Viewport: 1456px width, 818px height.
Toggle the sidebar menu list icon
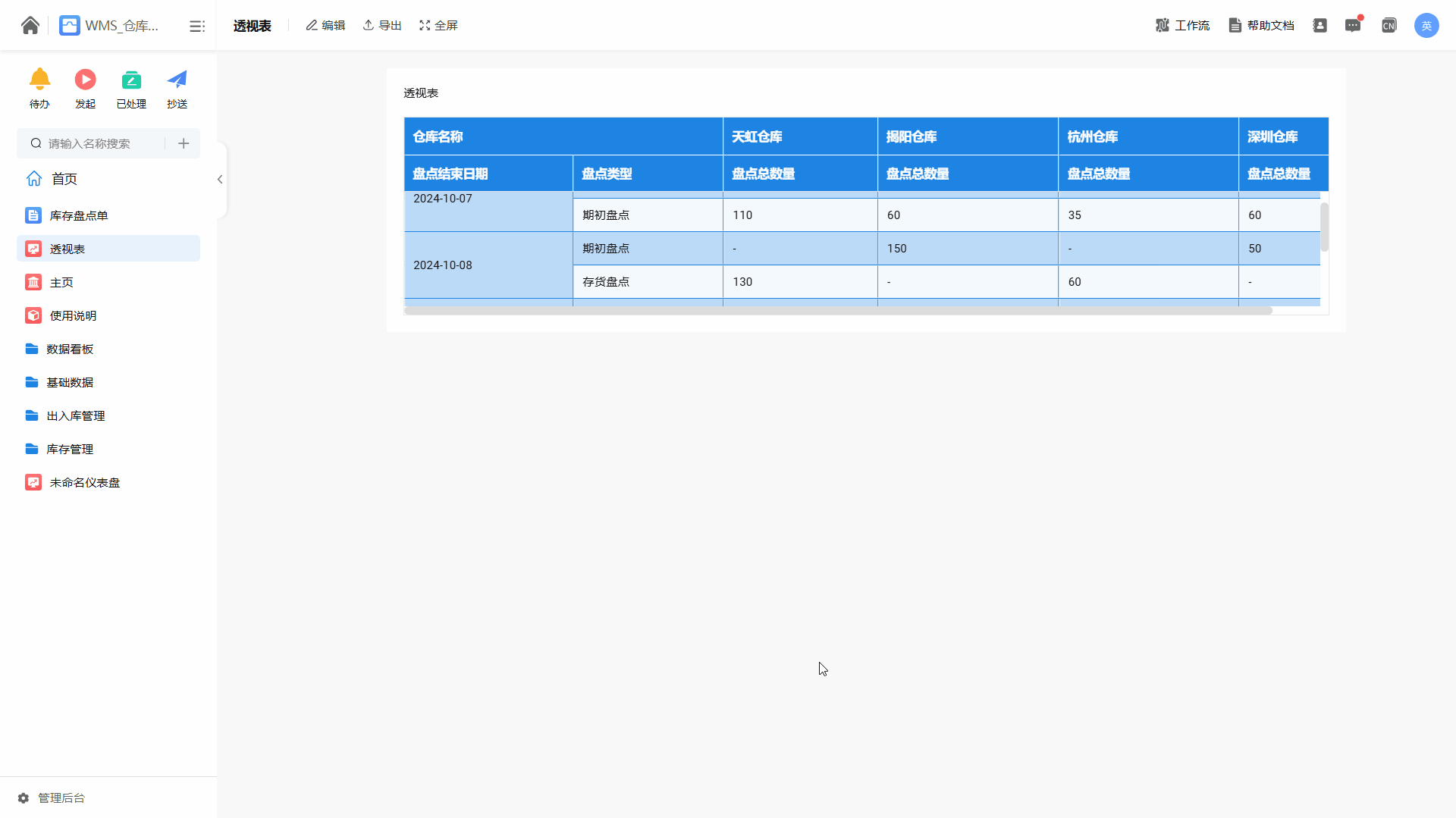pyautogui.click(x=197, y=27)
